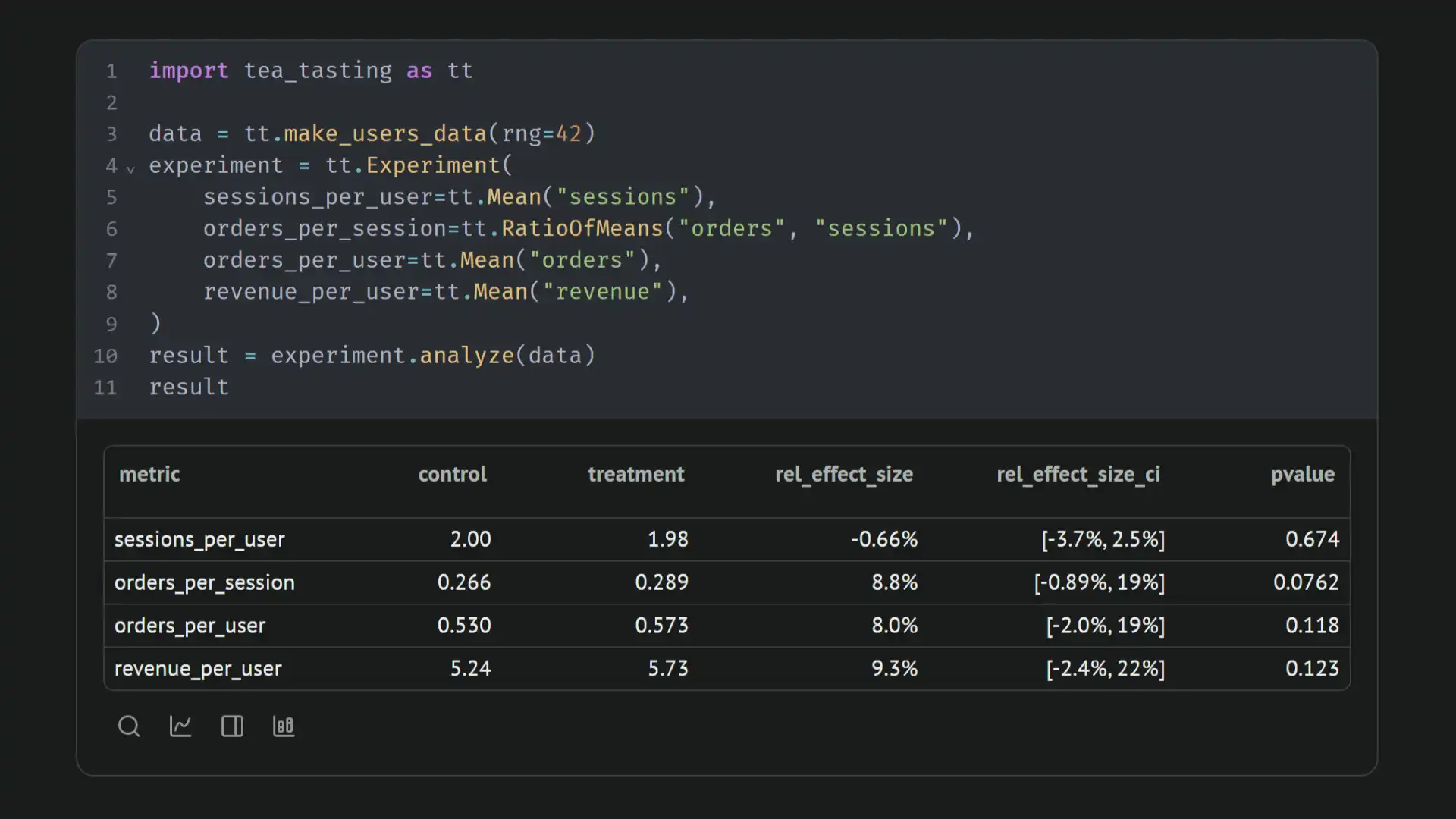Screen dimensions: 1456x819
Task: Sort by the metric column header
Action: [x=149, y=475]
